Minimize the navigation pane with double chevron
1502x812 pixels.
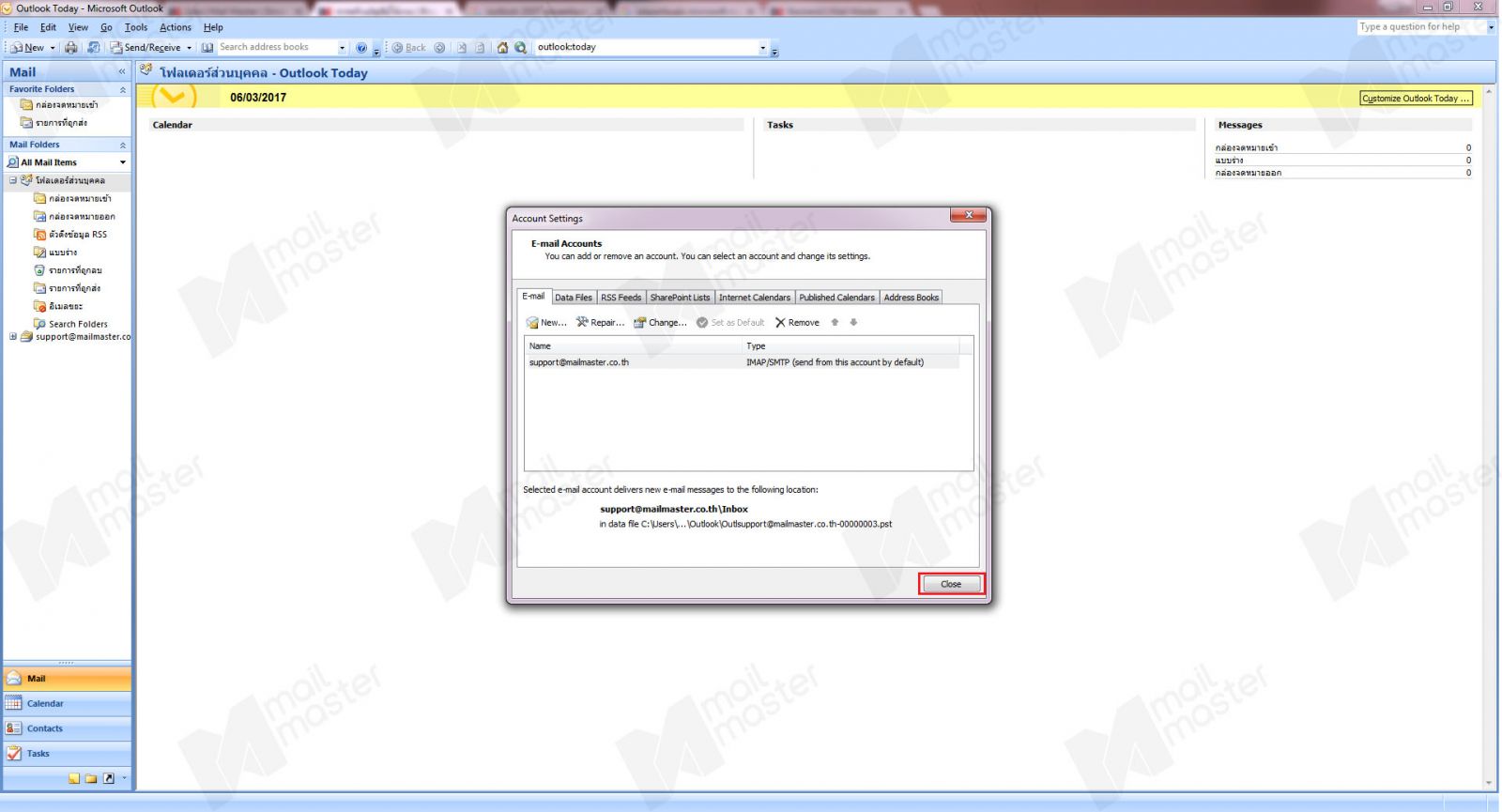(121, 72)
